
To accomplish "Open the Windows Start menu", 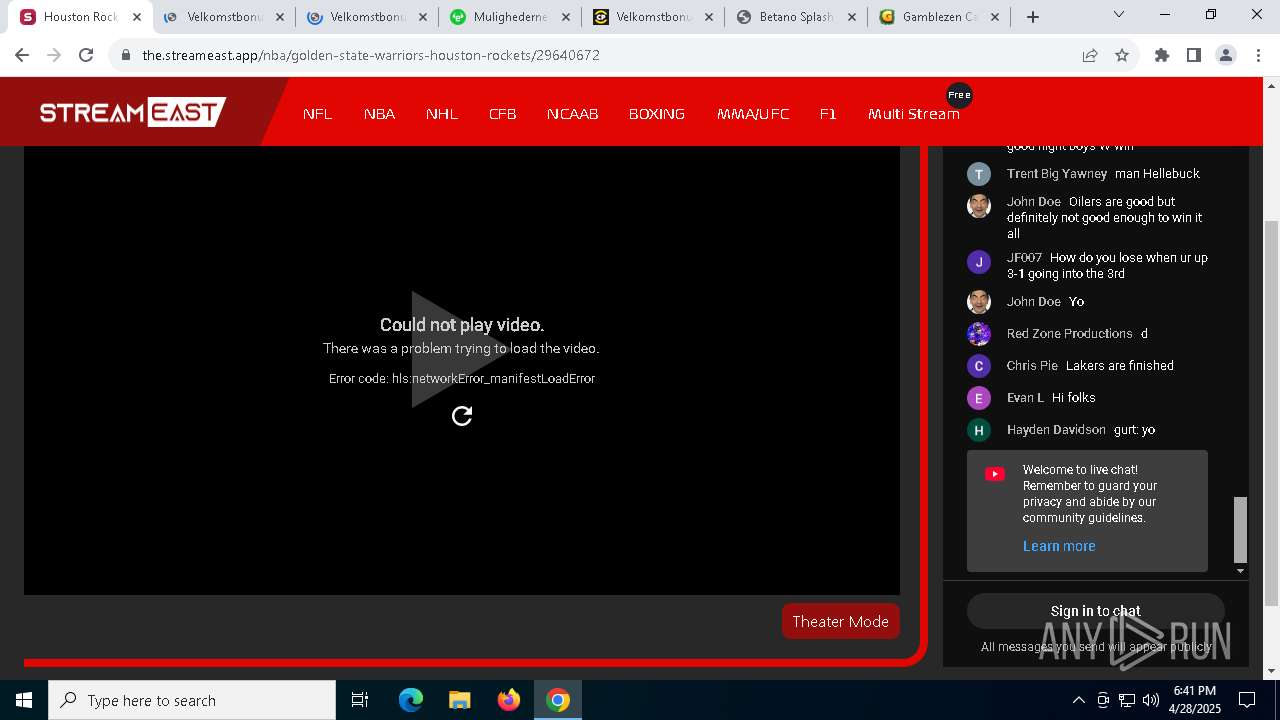I will pos(24,700).
